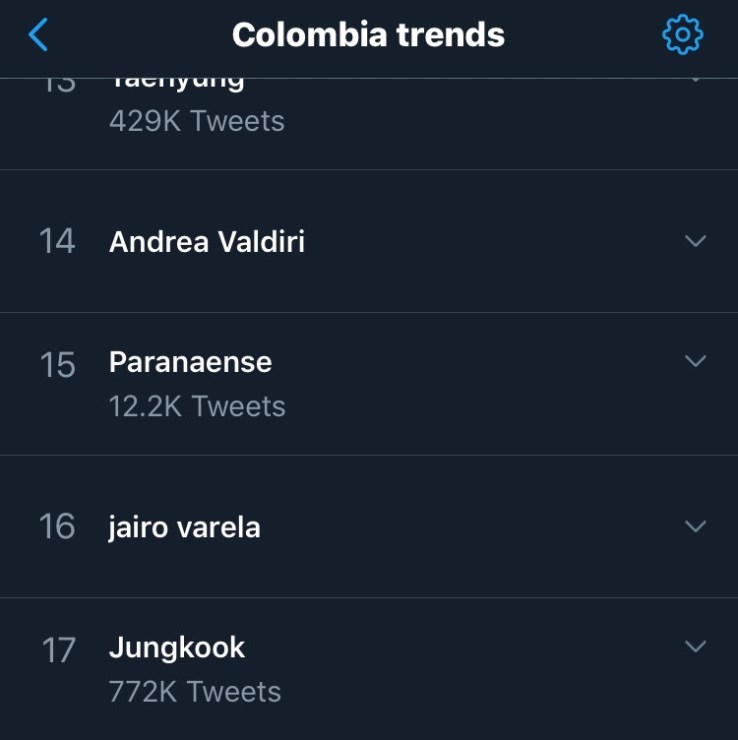The height and width of the screenshot is (740, 738).
Task: Tap the 429K Tweets count
Action: click(197, 121)
